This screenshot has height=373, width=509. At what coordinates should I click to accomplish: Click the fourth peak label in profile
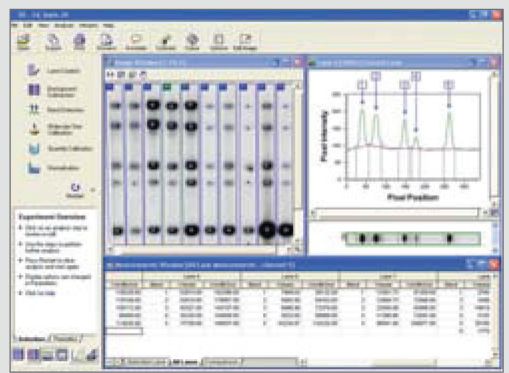[416, 76]
